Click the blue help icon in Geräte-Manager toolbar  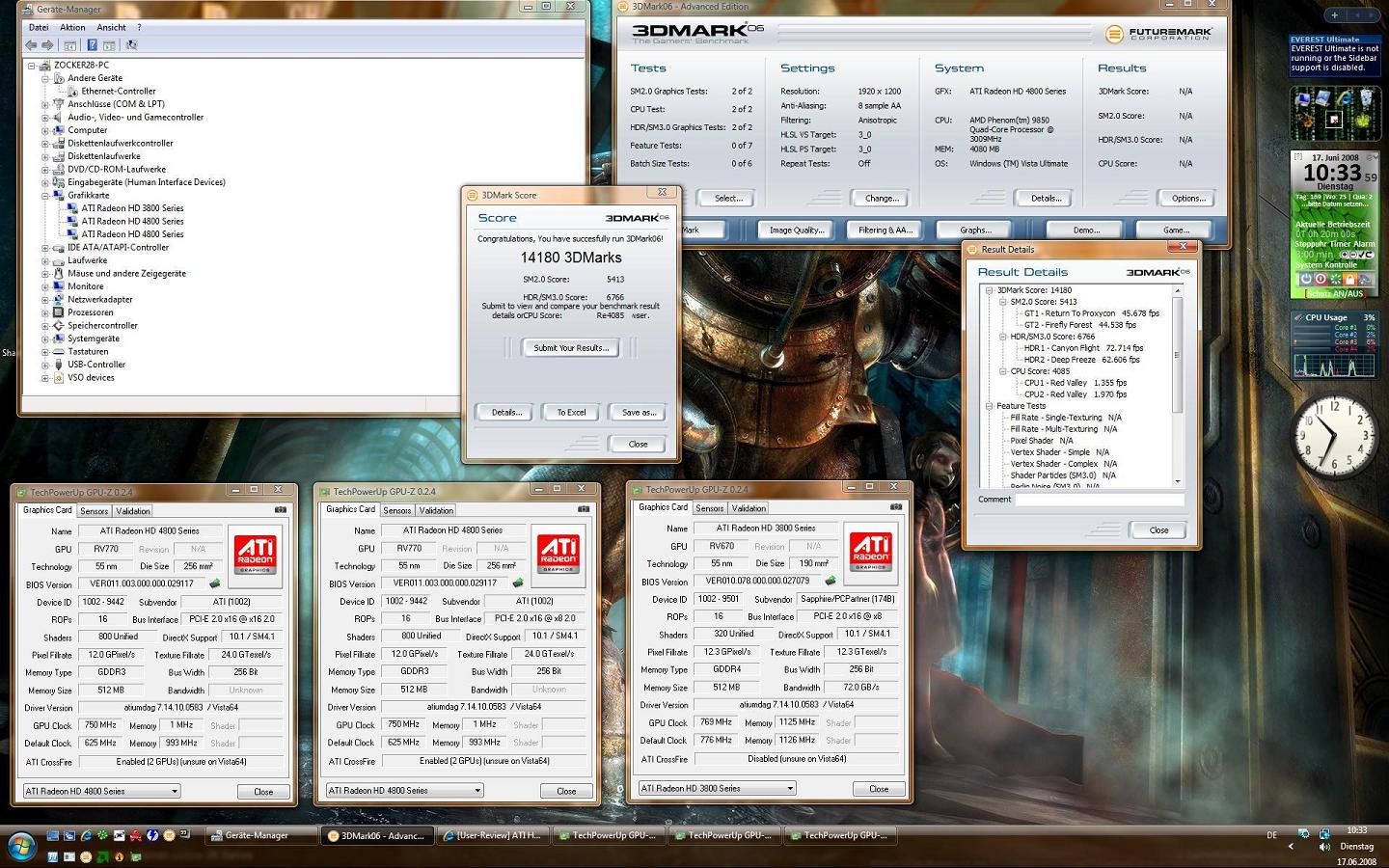click(92, 45)
